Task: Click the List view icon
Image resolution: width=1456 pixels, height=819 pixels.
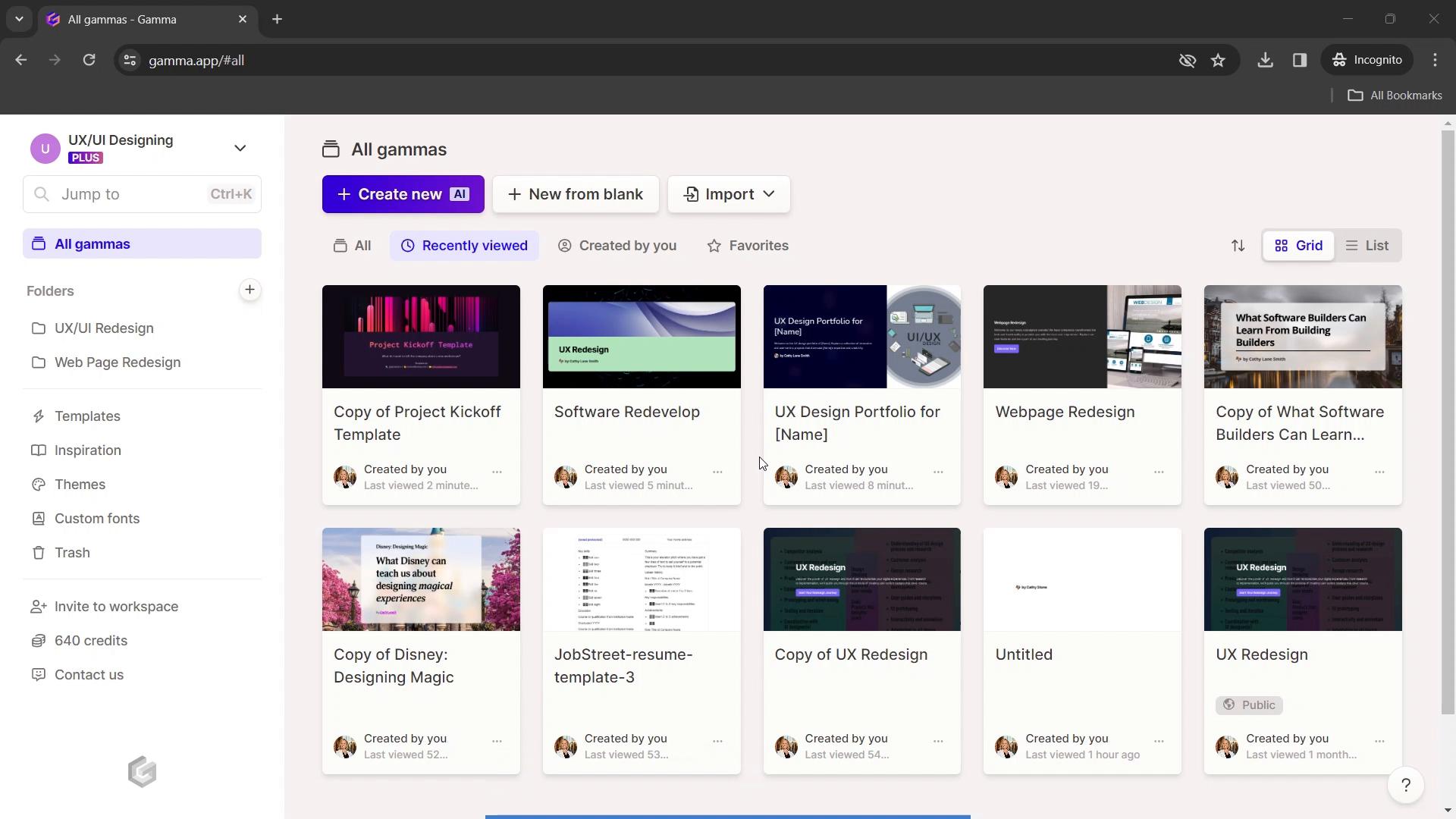Action: [1367, 245]
